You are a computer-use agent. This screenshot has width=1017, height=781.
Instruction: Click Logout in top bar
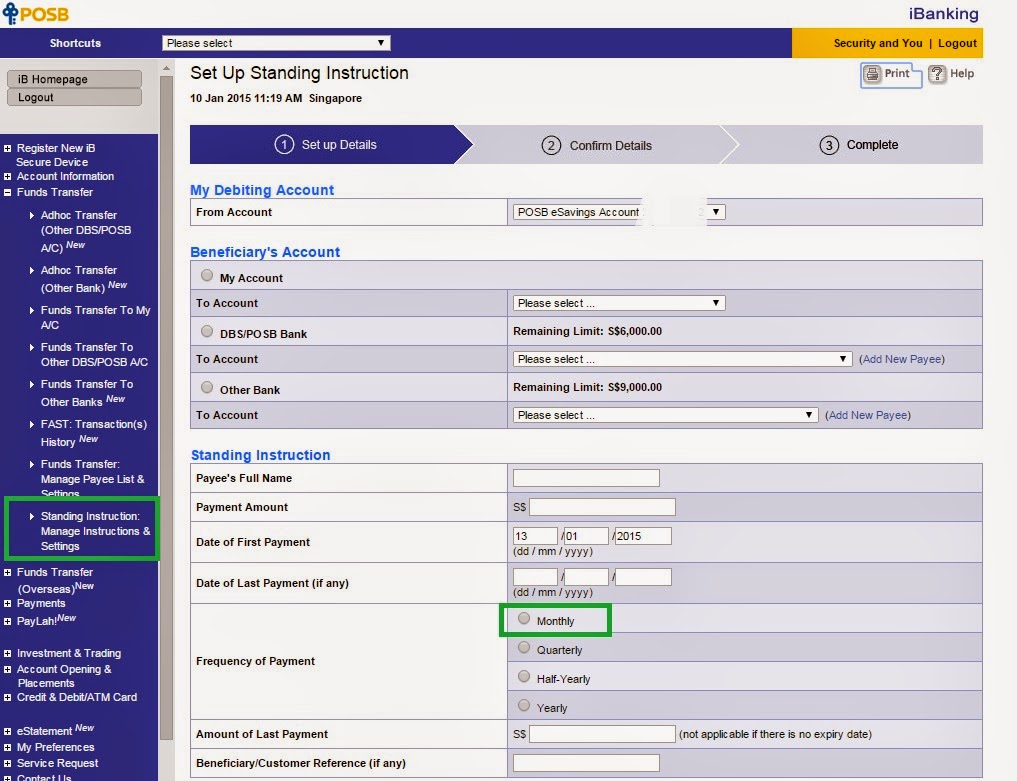957,43
